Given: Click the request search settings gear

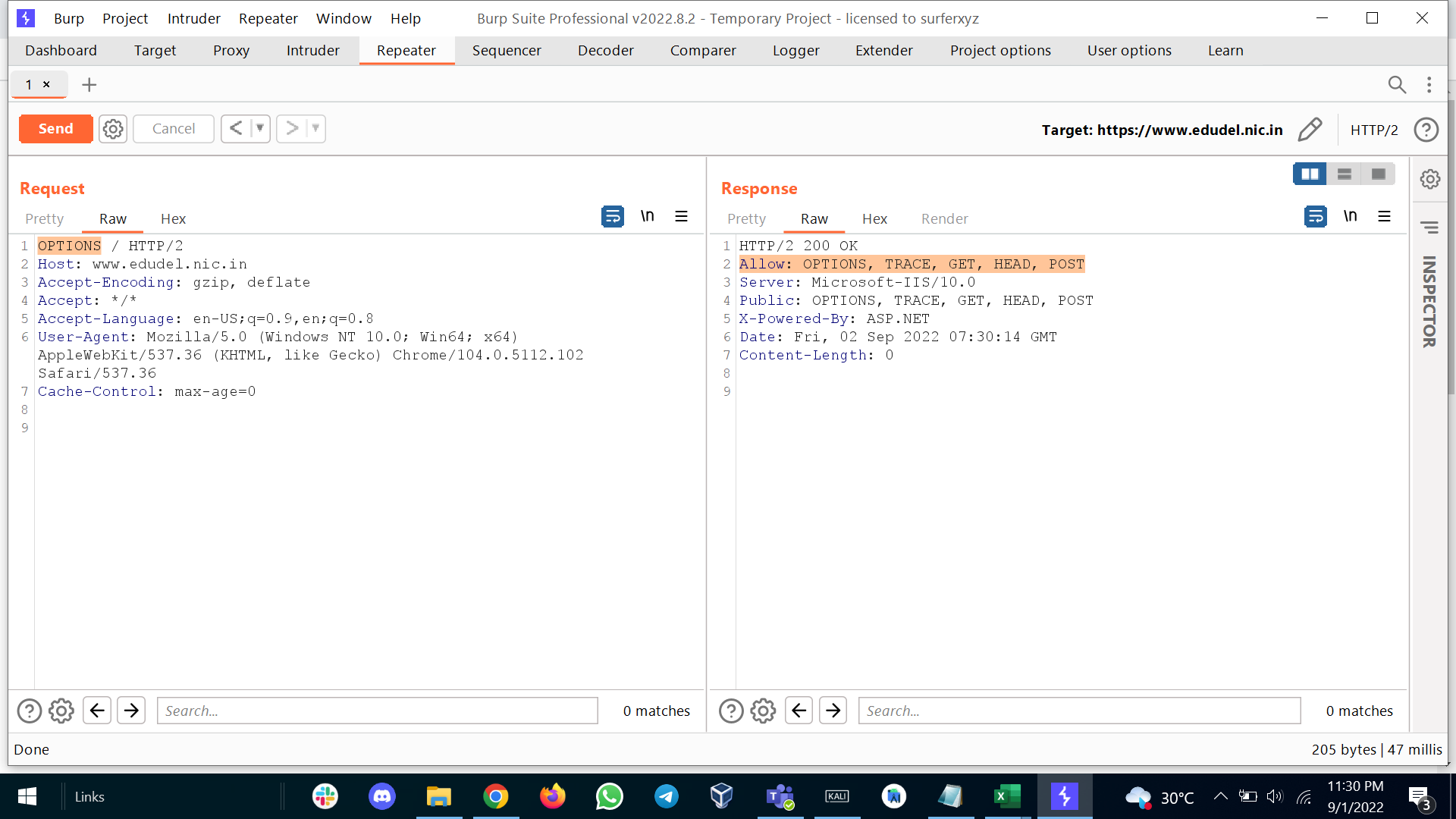Looking at the screenshot, I should tap(61, 711).
